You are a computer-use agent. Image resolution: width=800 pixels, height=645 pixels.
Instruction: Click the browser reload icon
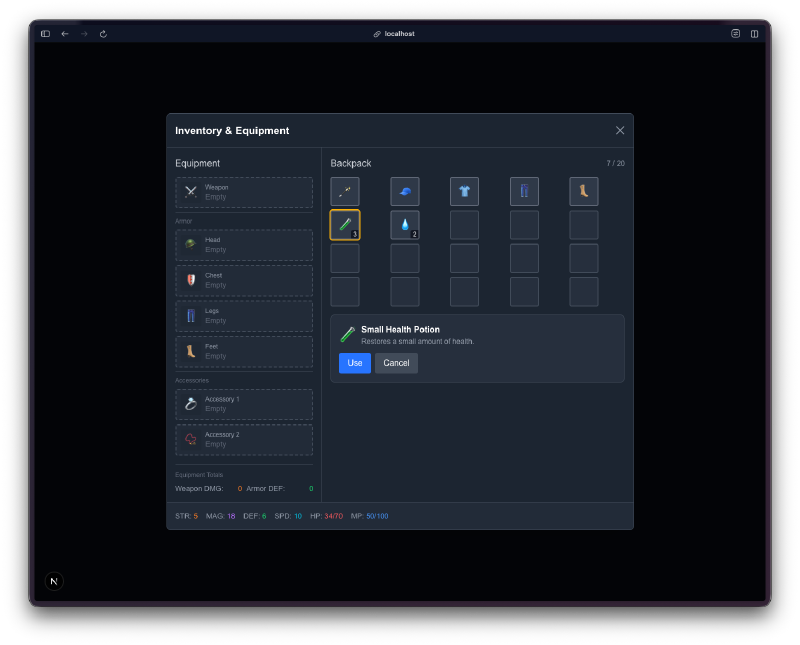click(x=103, y=33)
